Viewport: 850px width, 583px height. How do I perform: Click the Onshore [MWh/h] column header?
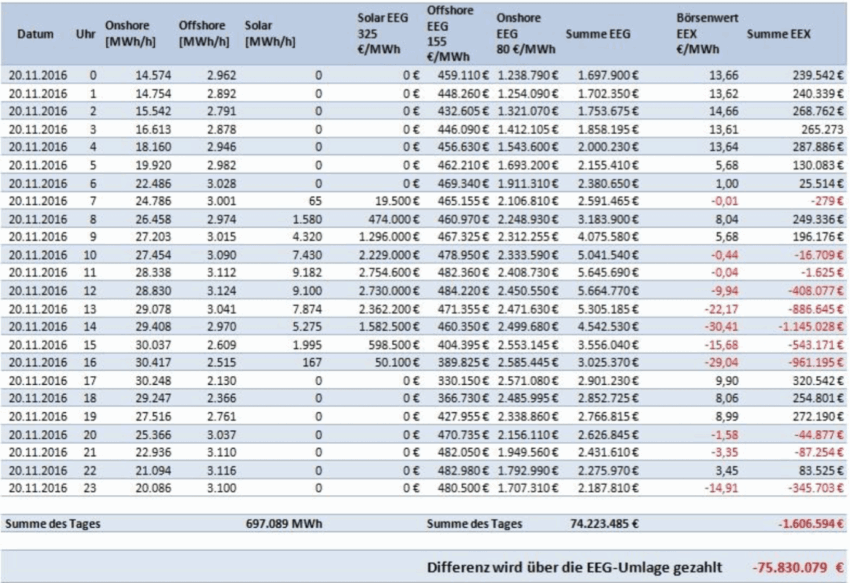tap(133, 34)
